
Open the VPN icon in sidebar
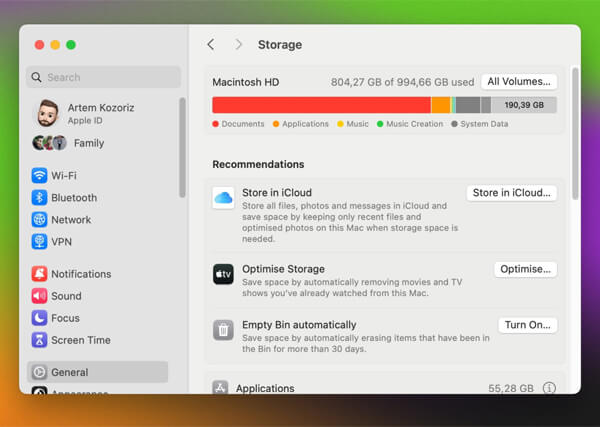coord(39,242)
